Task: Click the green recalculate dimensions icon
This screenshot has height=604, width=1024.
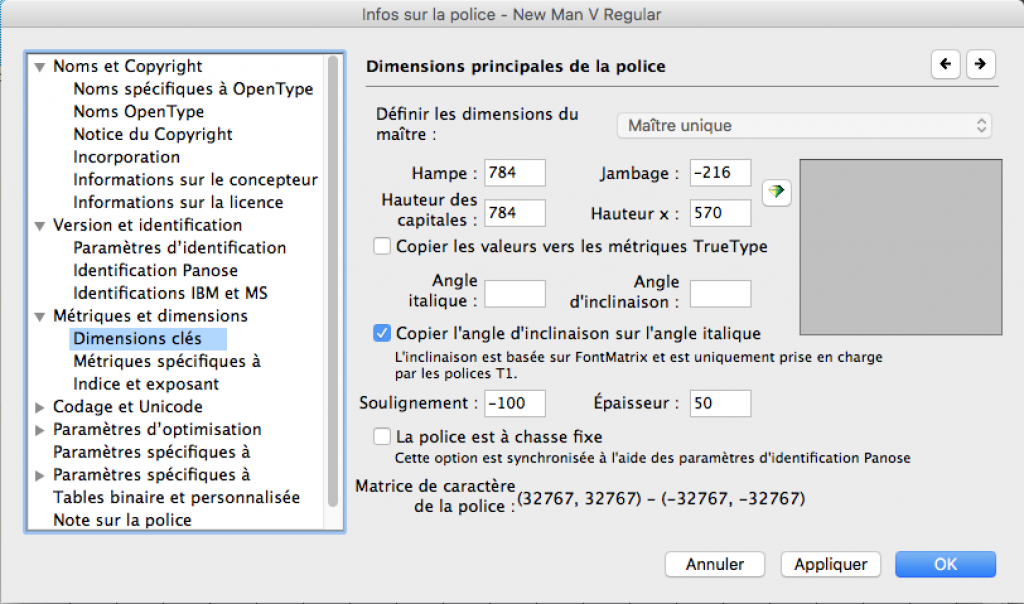Action: click(x=776, y=193)
